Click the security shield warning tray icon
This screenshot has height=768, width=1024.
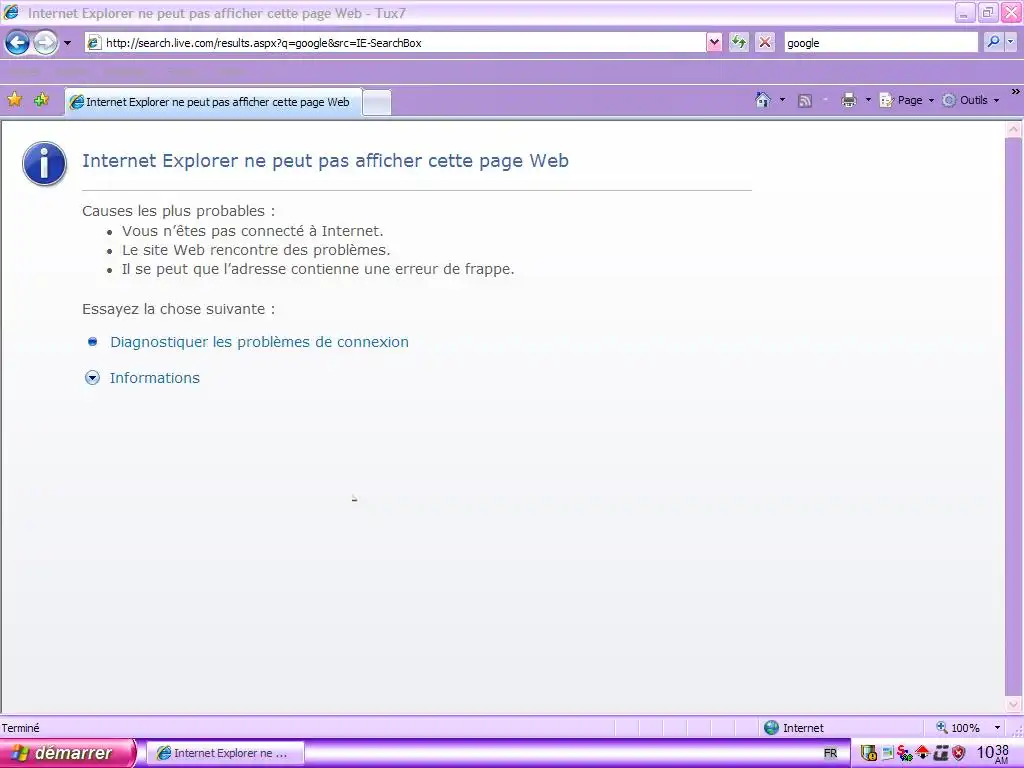point(869,753)
